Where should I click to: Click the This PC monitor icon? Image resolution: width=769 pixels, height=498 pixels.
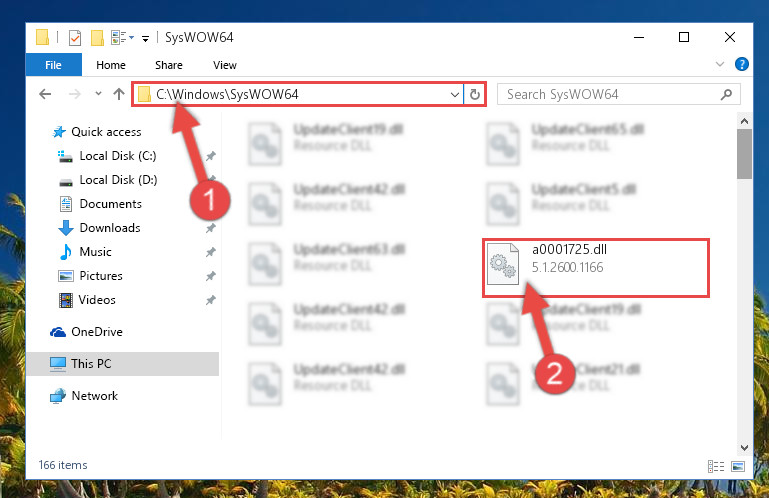coord(58,364)
